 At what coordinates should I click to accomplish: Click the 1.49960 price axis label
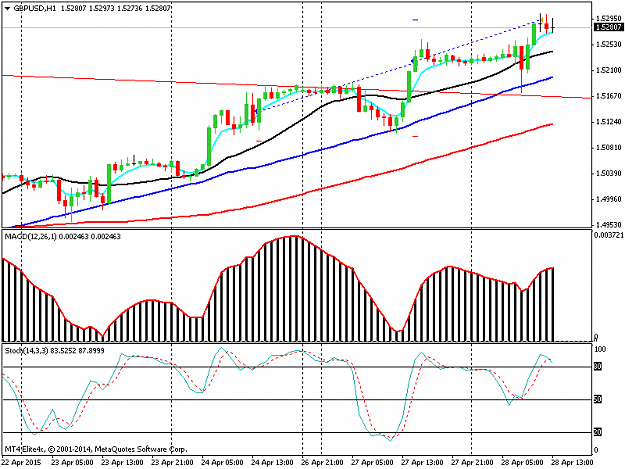[x=609, y=199]
